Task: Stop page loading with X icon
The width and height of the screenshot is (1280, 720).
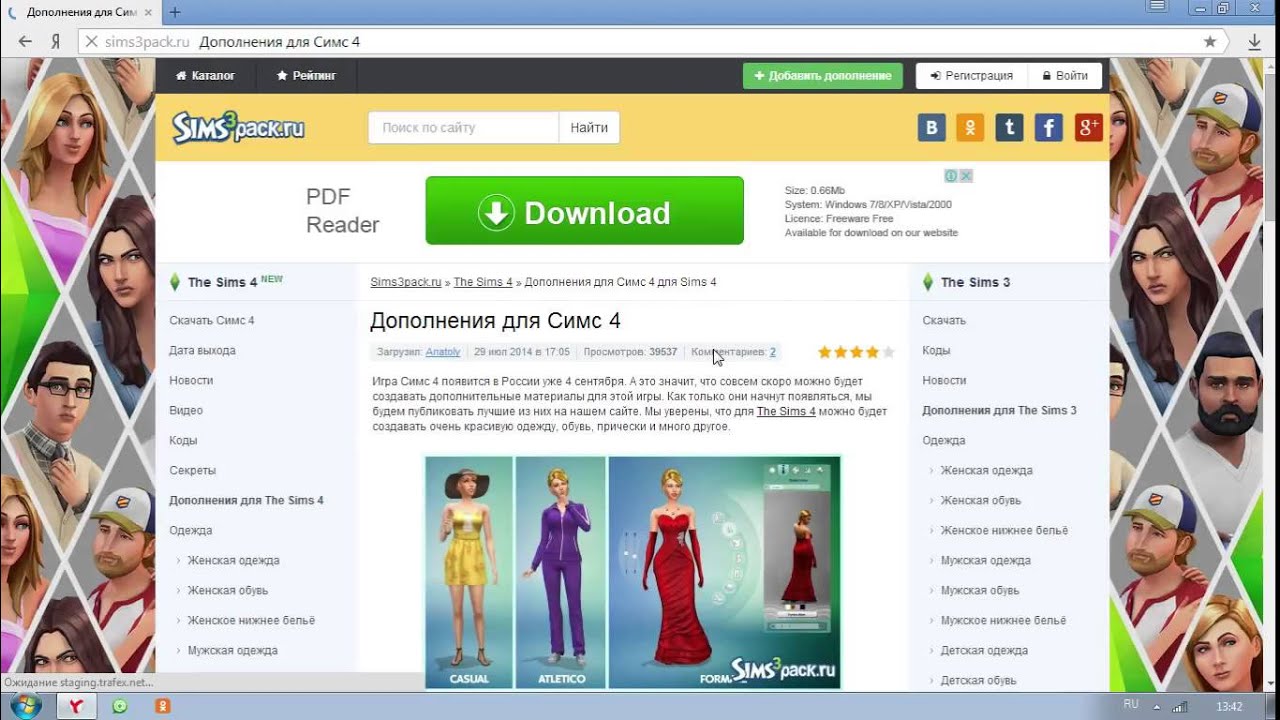Action: (90, 42)
